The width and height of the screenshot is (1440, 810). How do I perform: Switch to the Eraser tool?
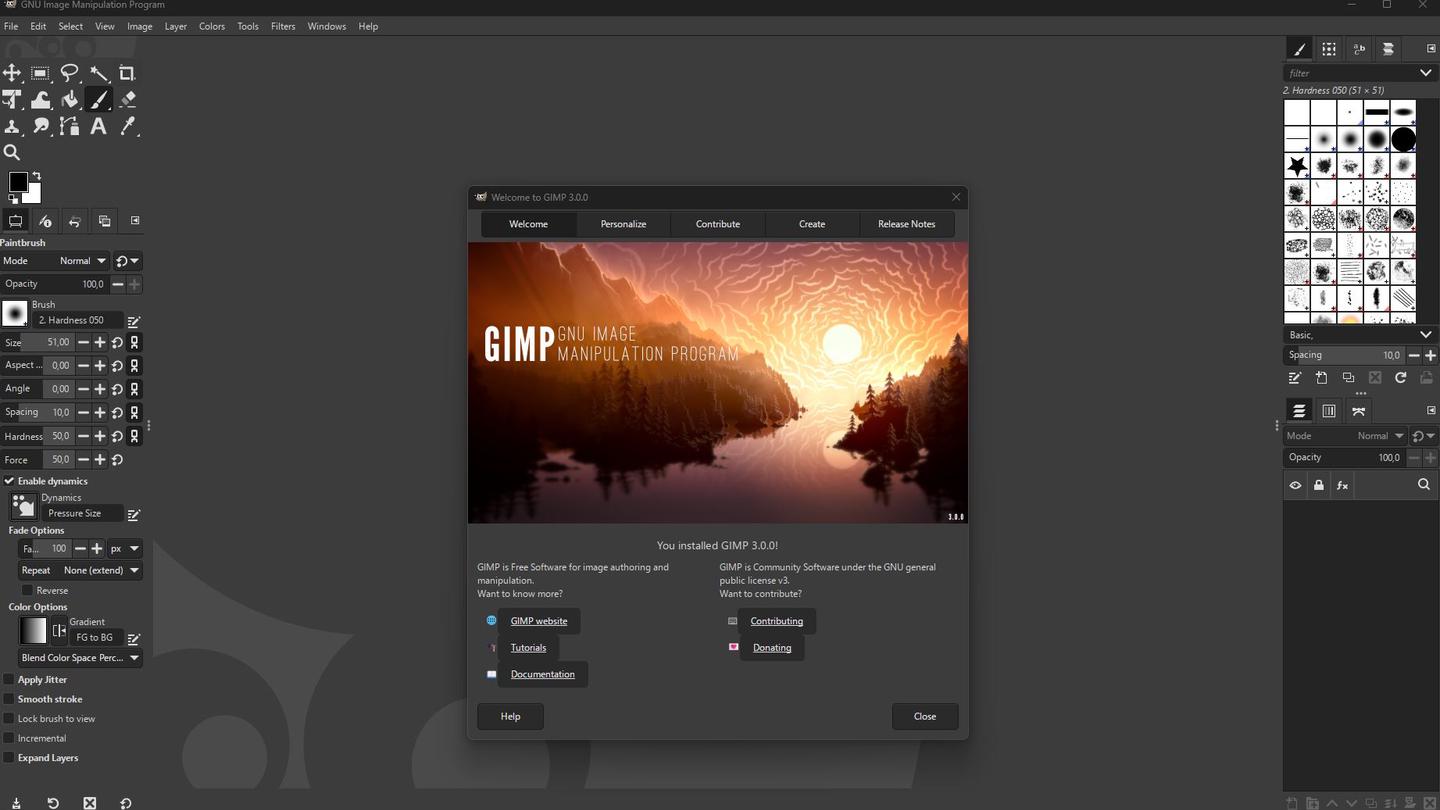(x=127, y=99)
